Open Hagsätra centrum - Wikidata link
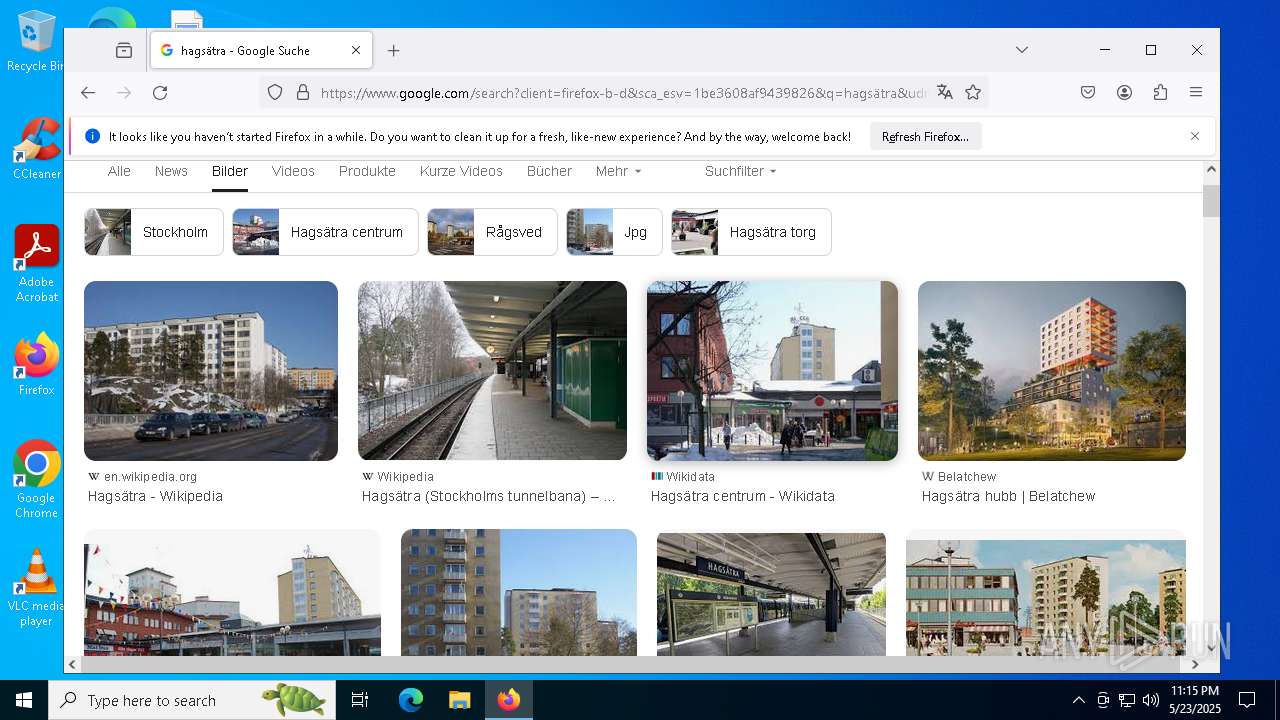 tap(742, 496)
